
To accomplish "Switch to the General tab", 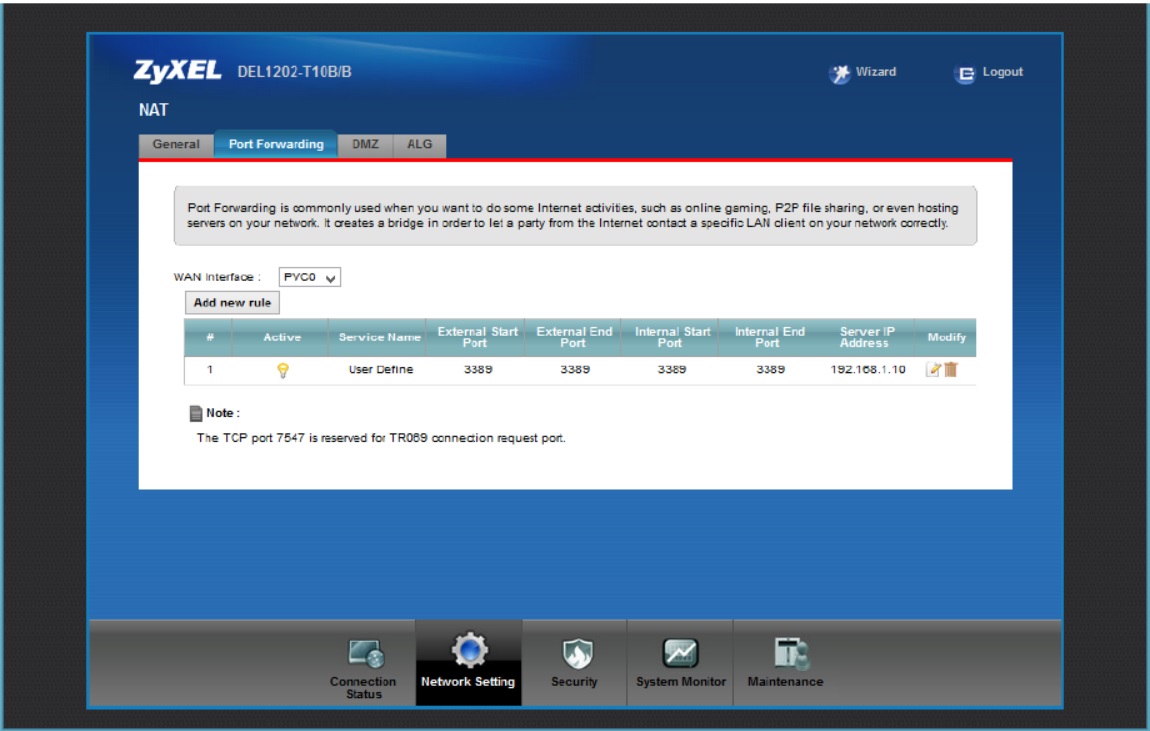I will click(176, 145).
